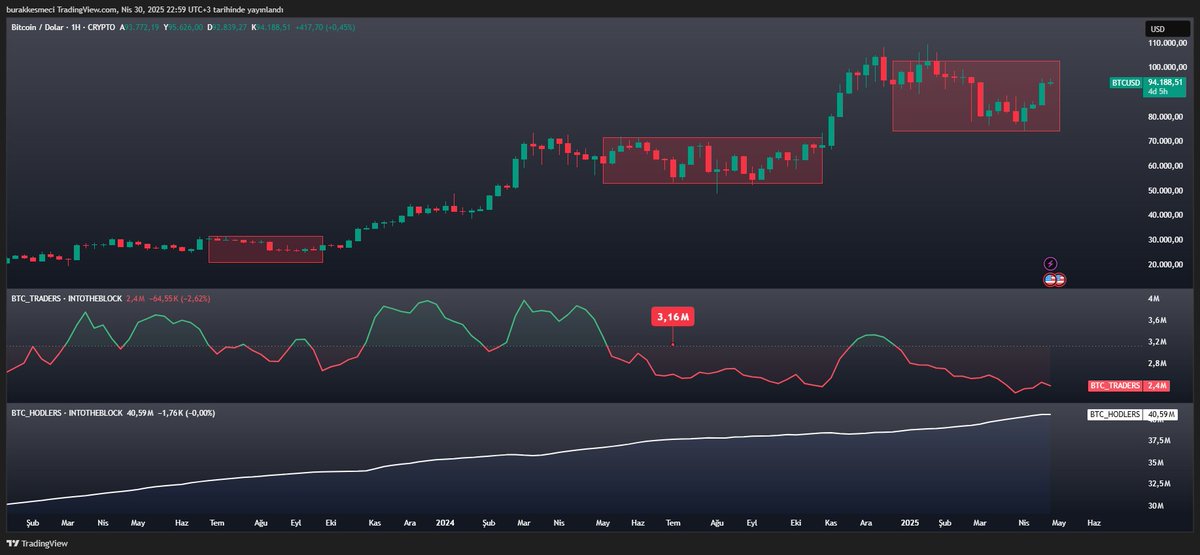Select the 3,16M red callout label
This screenshot has width=1200, height=555.
tap(673, 317)
